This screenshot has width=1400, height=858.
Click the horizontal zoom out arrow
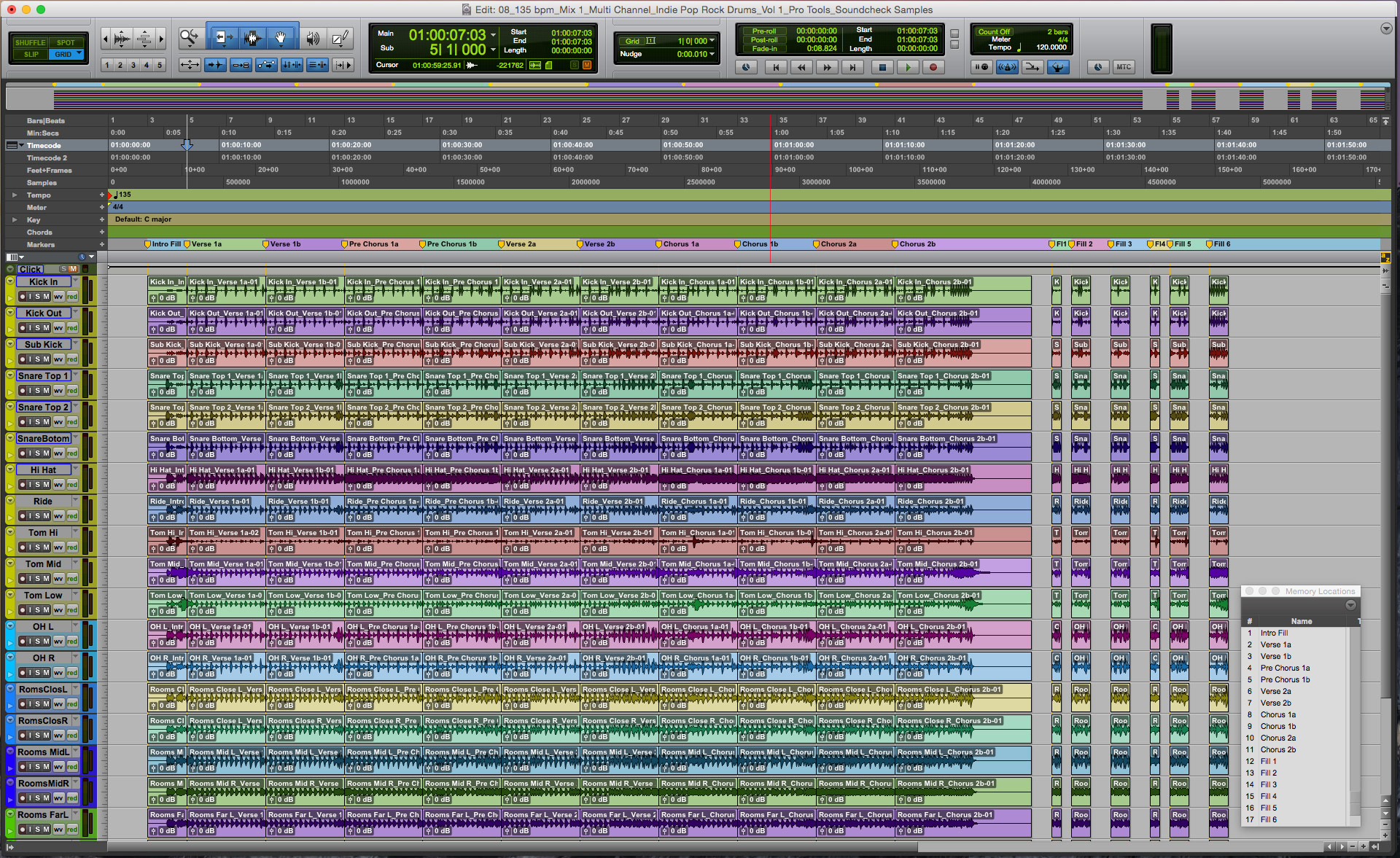click(106, 39)
